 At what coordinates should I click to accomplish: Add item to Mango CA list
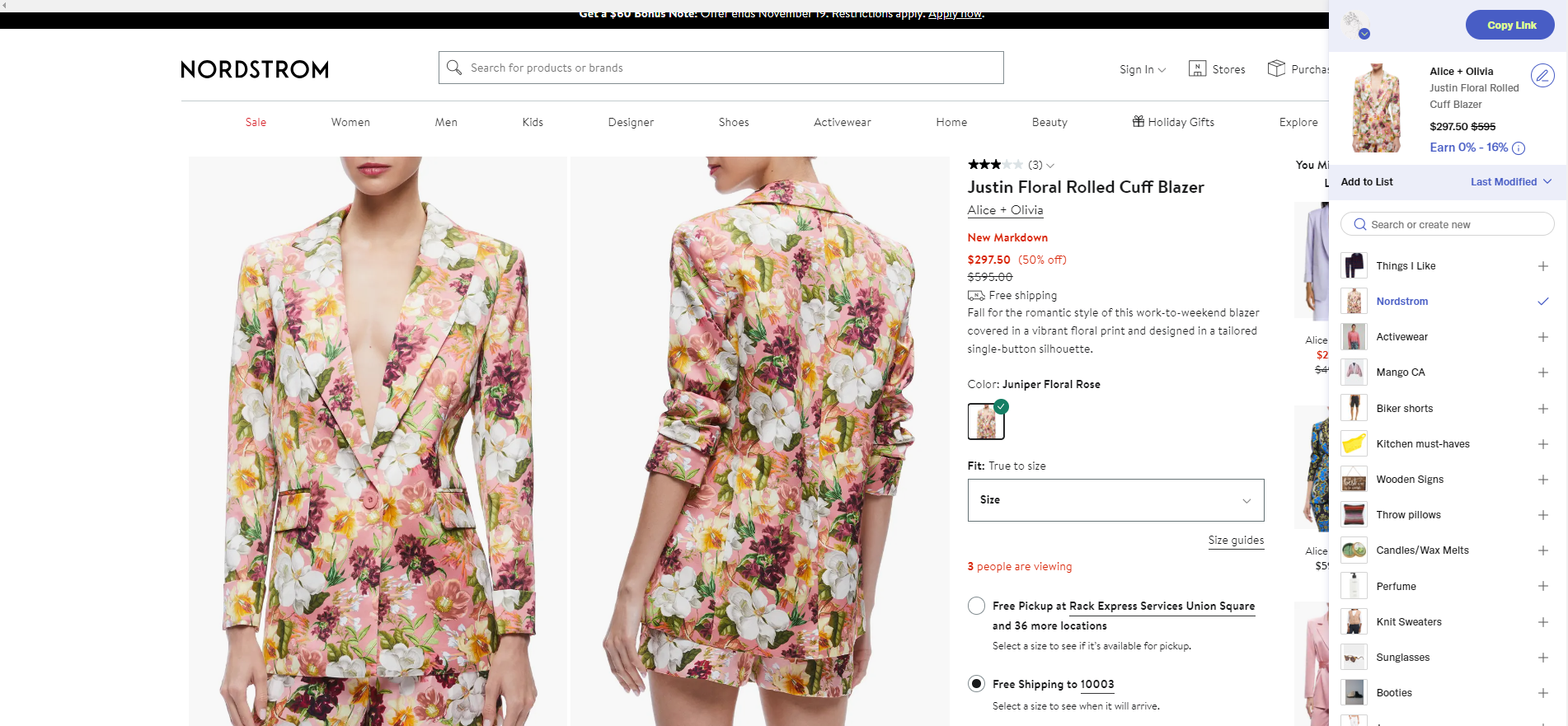click(x=1542, y=372)
